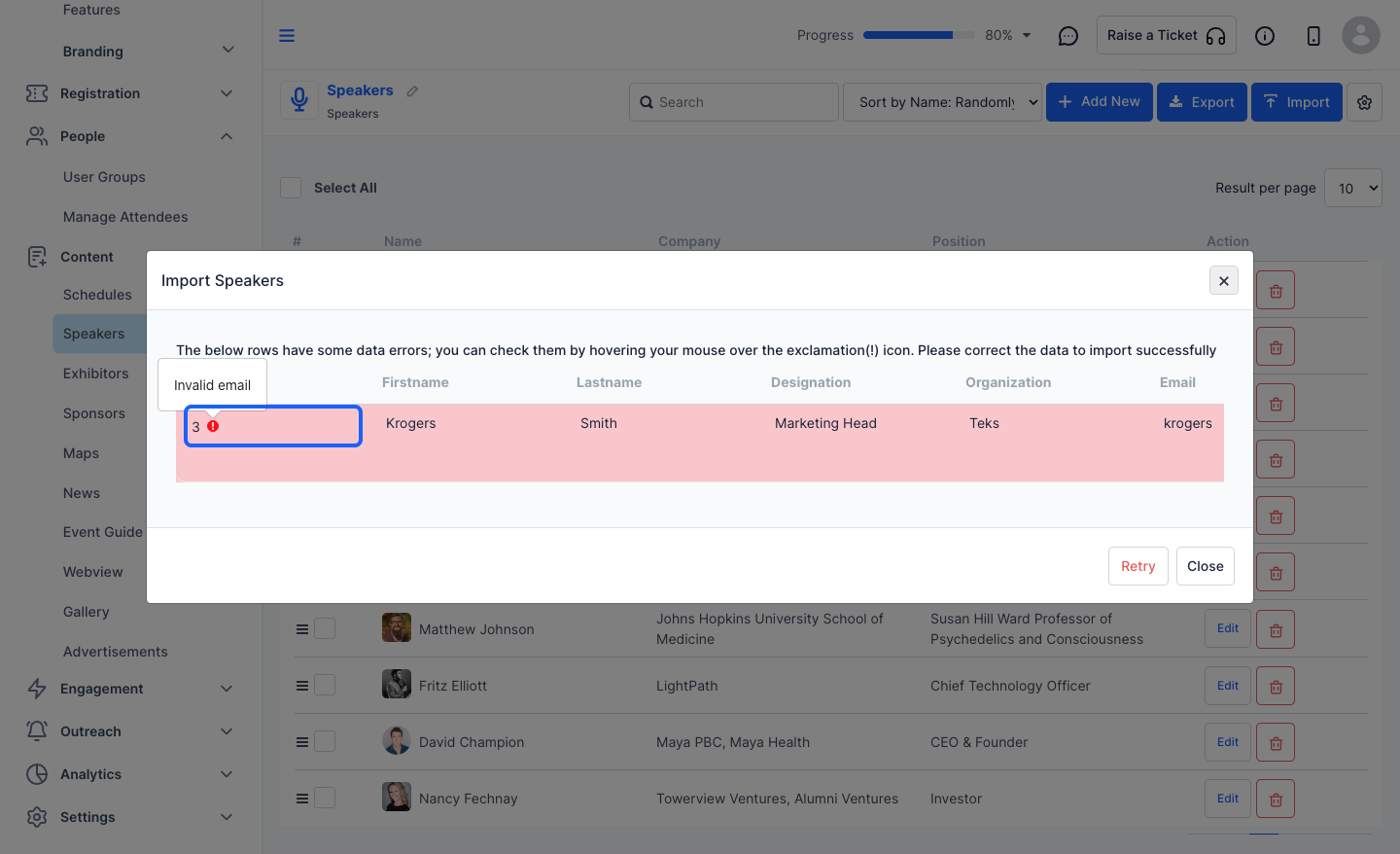Go to Sponsors in sidebar

94,413
